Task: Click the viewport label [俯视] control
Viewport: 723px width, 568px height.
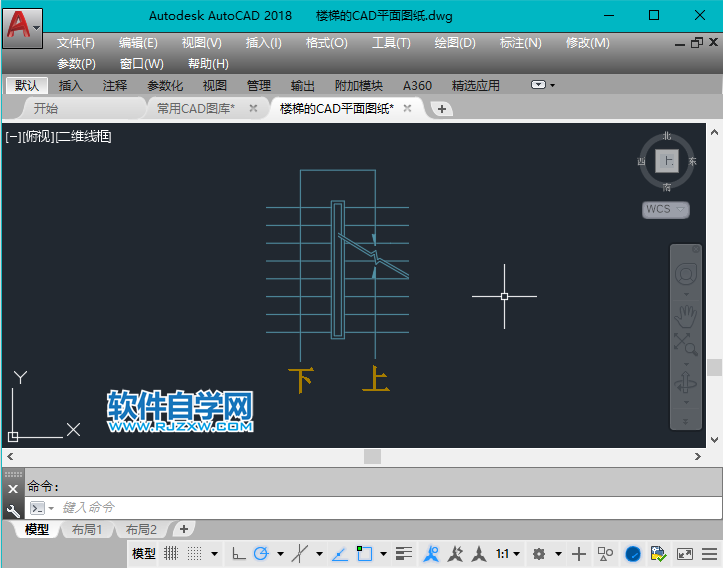Action: click(x=38, y=136)
